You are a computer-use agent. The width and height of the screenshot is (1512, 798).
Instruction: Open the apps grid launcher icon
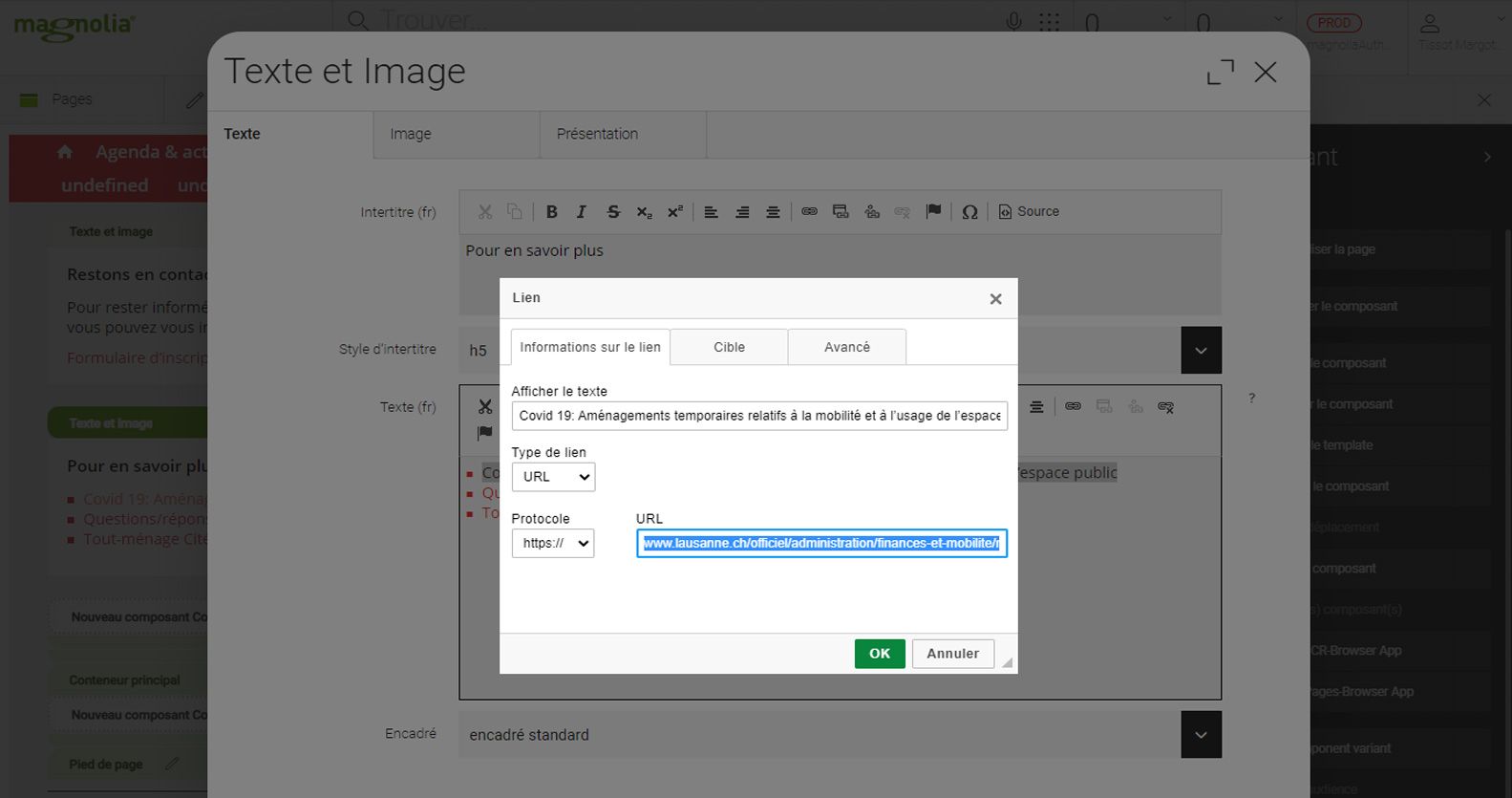(x=1049, y=21)
